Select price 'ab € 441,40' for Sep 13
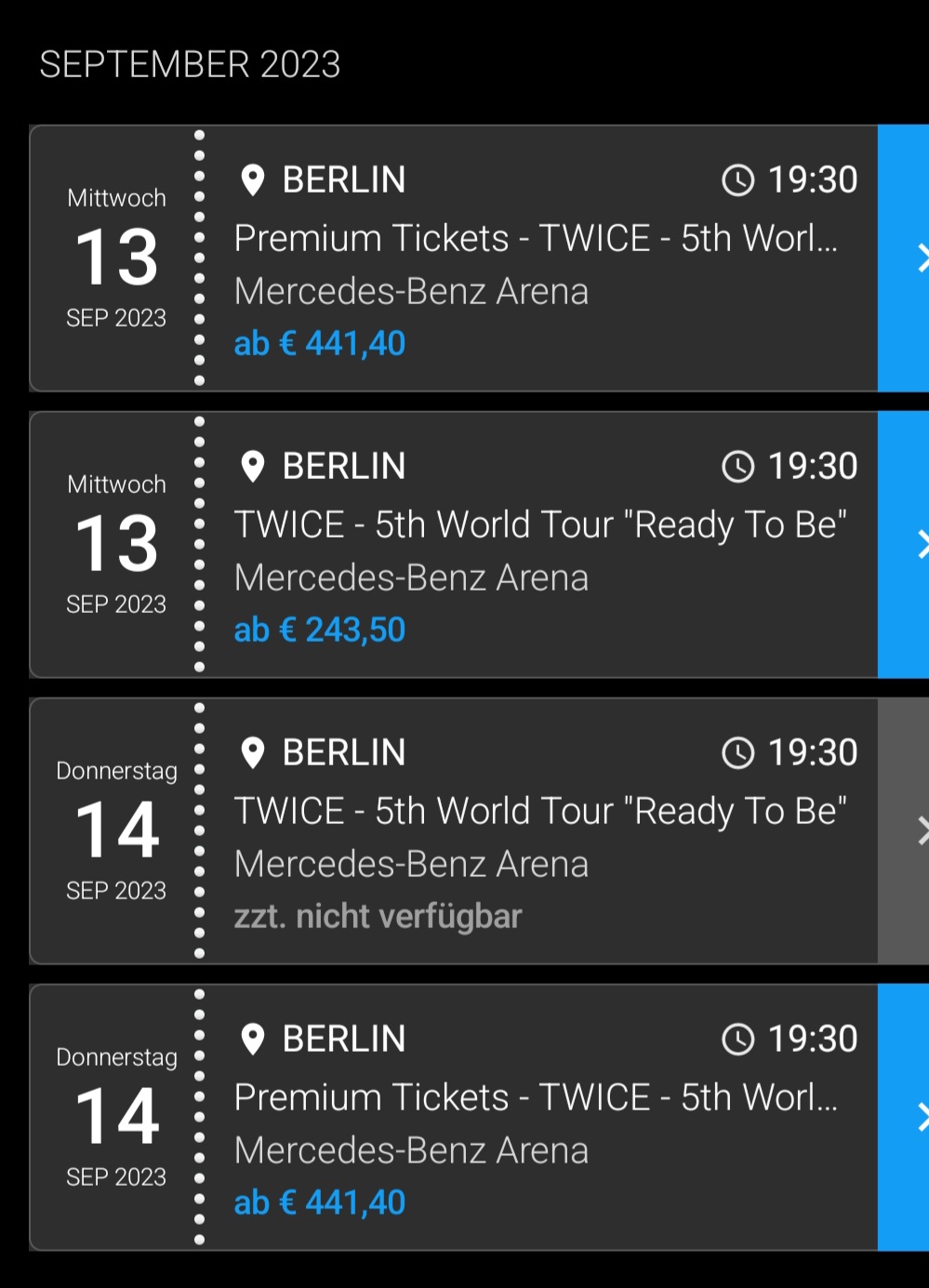The image size is (929, 1288). point(320,344)
